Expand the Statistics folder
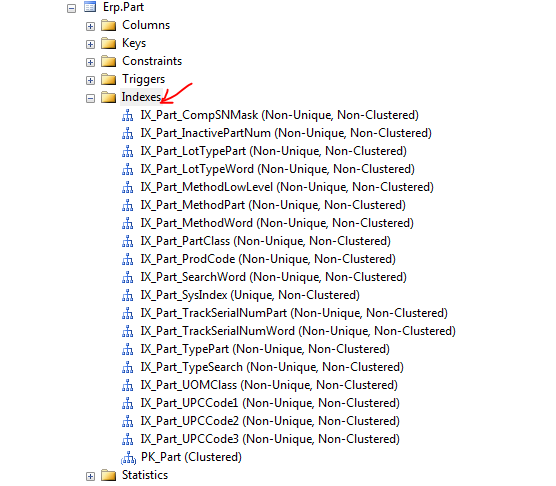 click(x=90, y=476)
